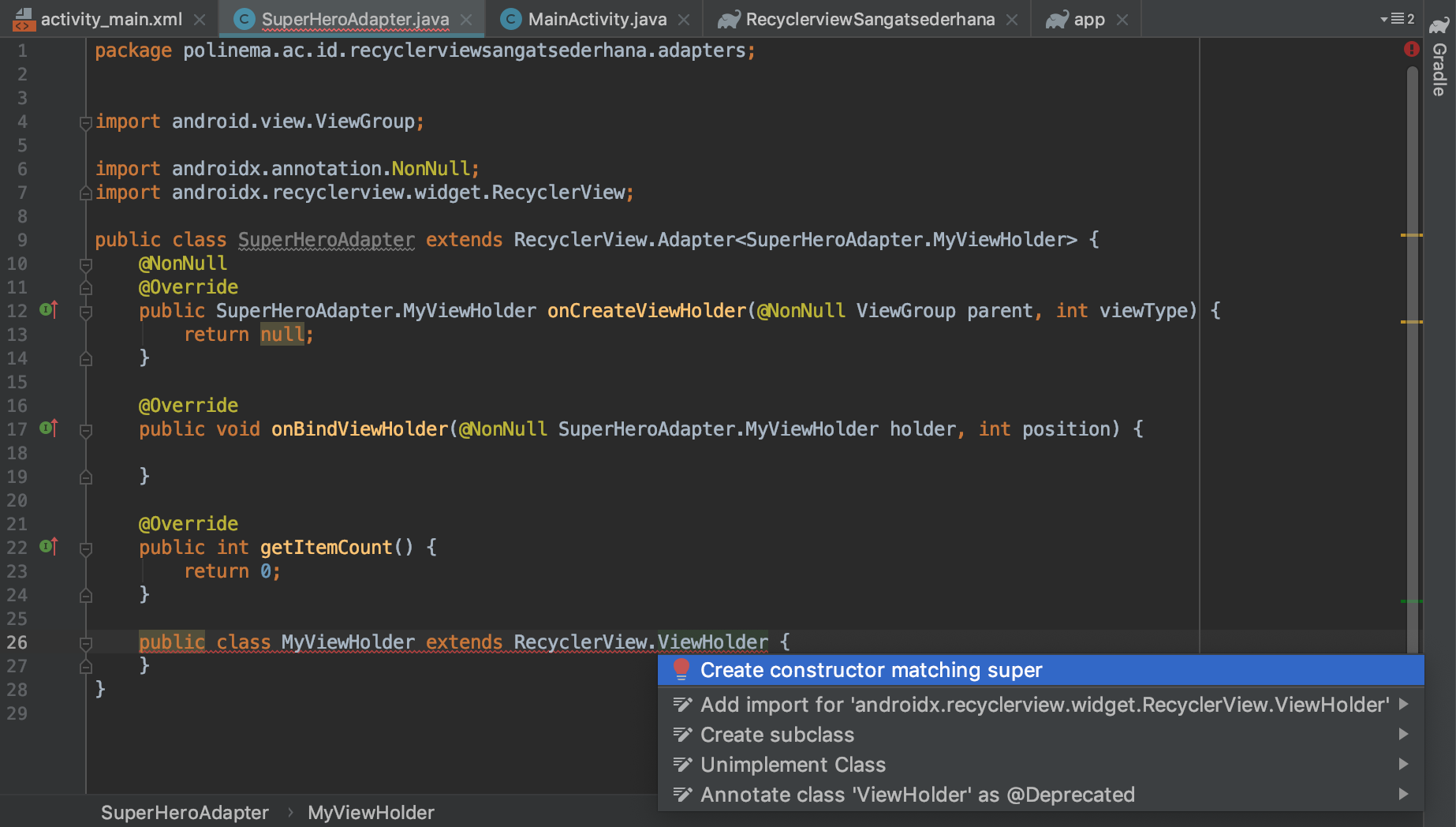Click the red bulb quick-fix icon
The image size is (1456, 827).
(x=681, y=670)
